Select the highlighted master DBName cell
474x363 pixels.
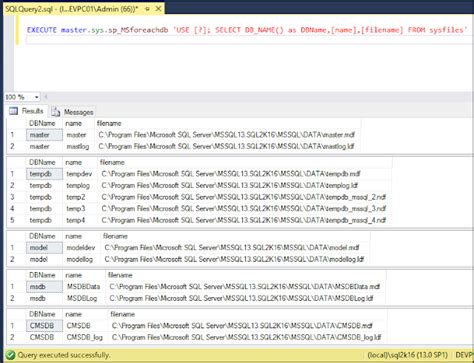tap(44, 135)
